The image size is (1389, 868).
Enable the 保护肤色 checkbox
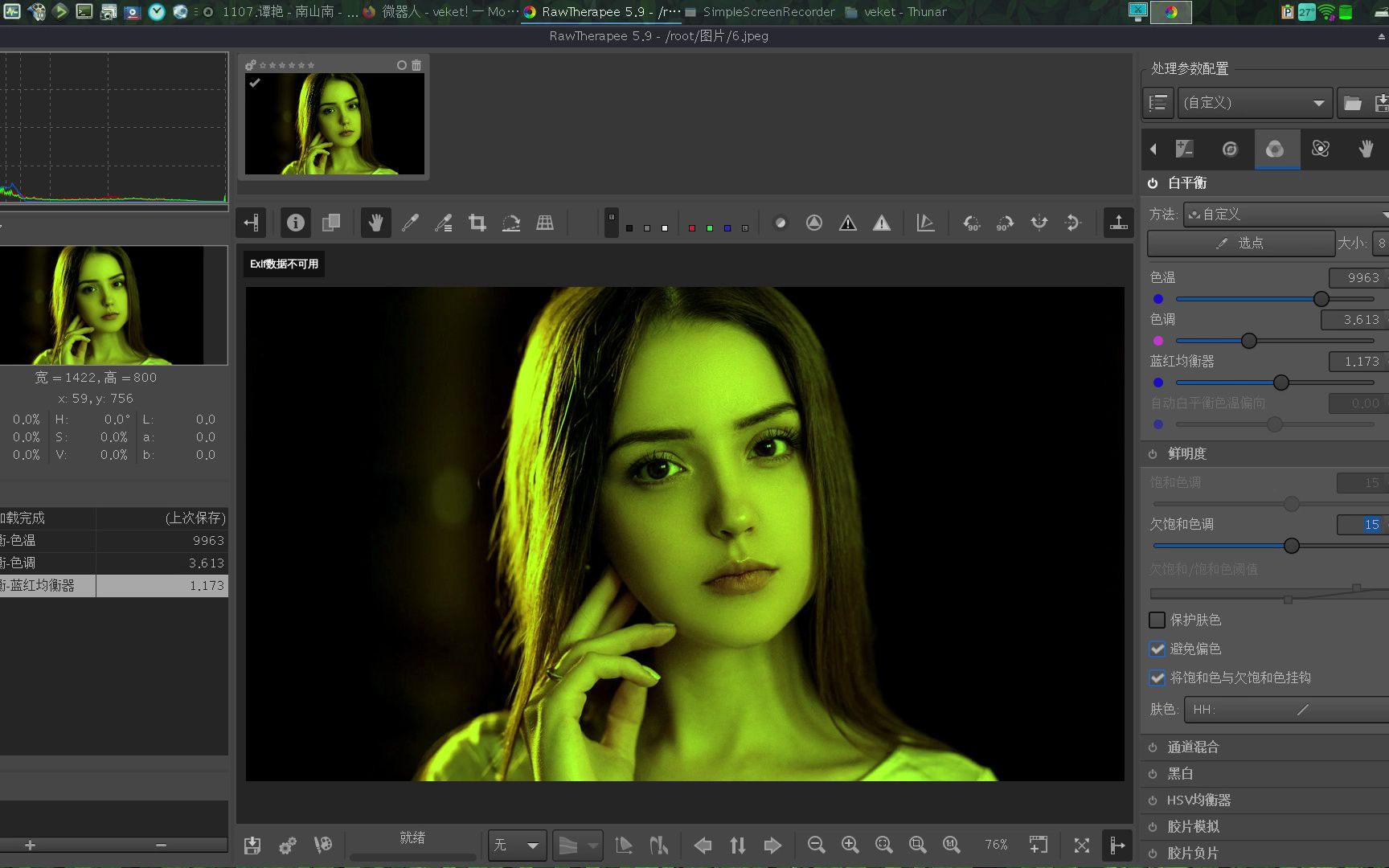click(1157, 620)
